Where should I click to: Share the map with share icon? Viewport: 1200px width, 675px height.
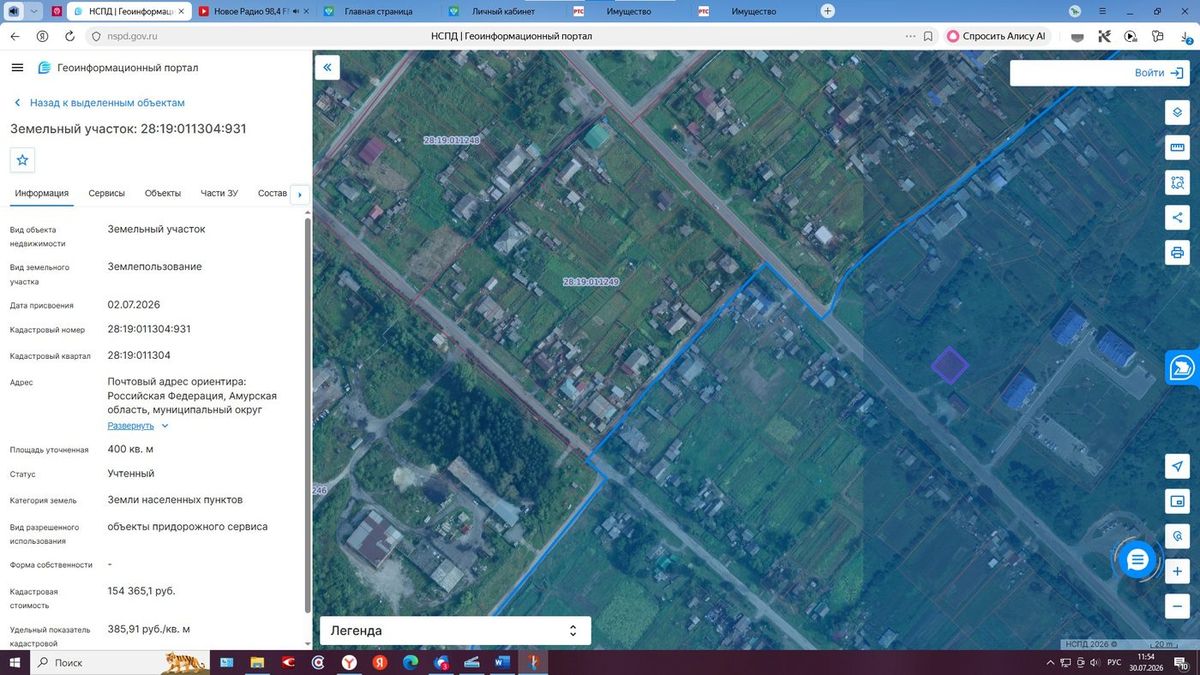click(1177, 217)
